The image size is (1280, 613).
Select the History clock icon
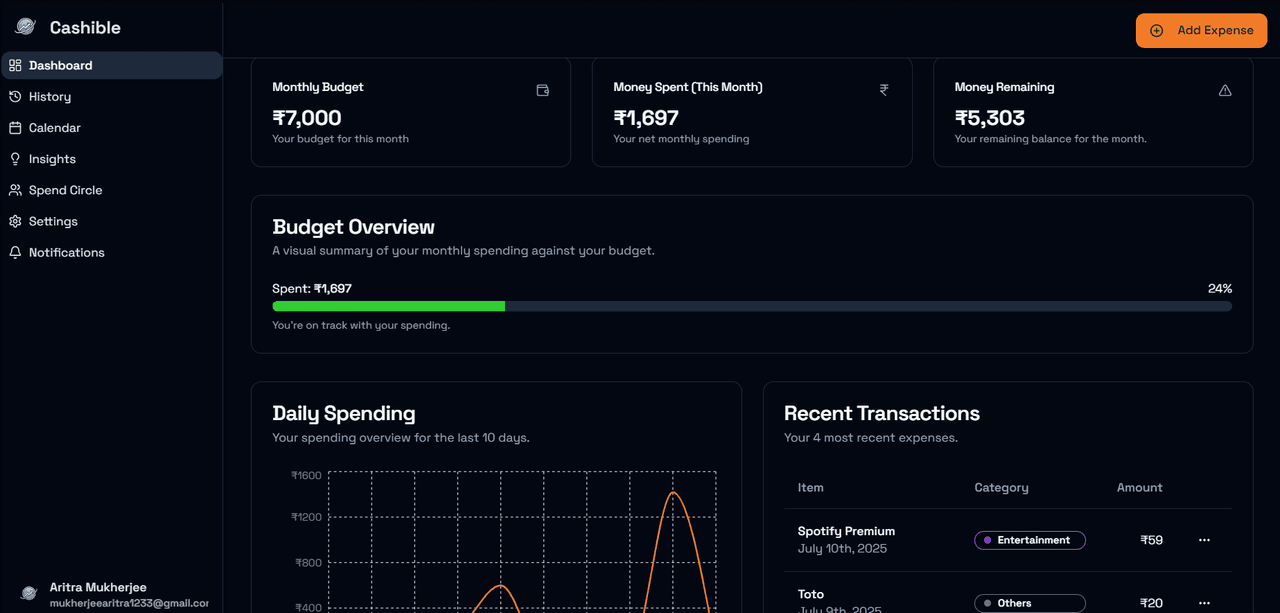[14, 96]
